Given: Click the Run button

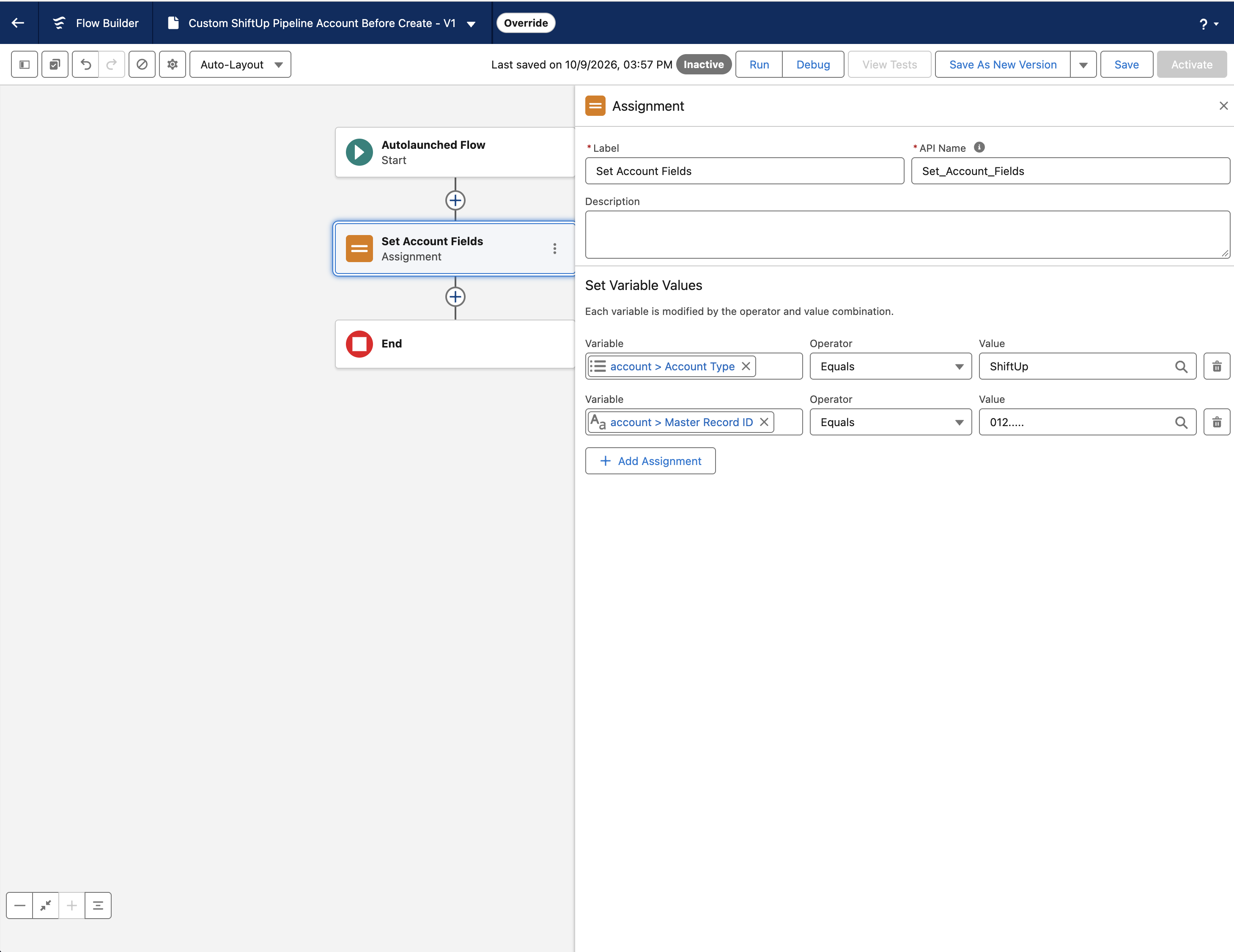Looking at the screenshot, I should 759,64.
